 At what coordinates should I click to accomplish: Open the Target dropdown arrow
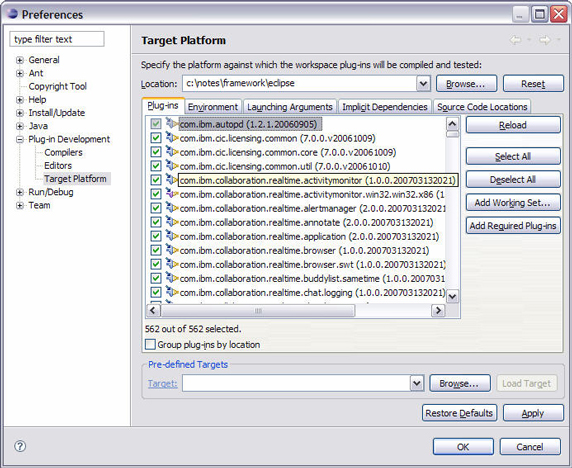[417, 383]
